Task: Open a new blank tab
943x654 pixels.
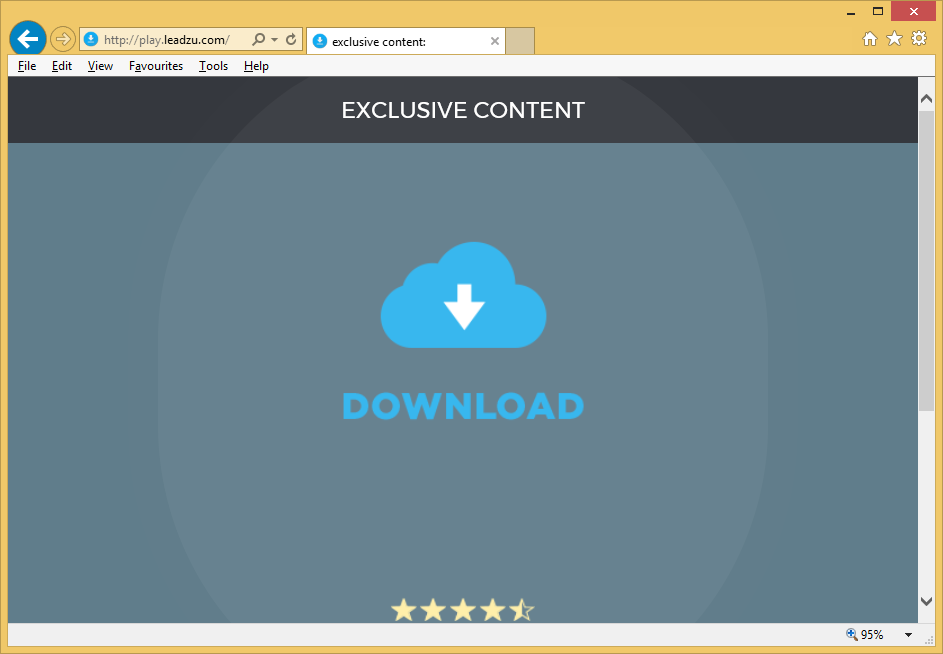Action: (x=520, y=41)
